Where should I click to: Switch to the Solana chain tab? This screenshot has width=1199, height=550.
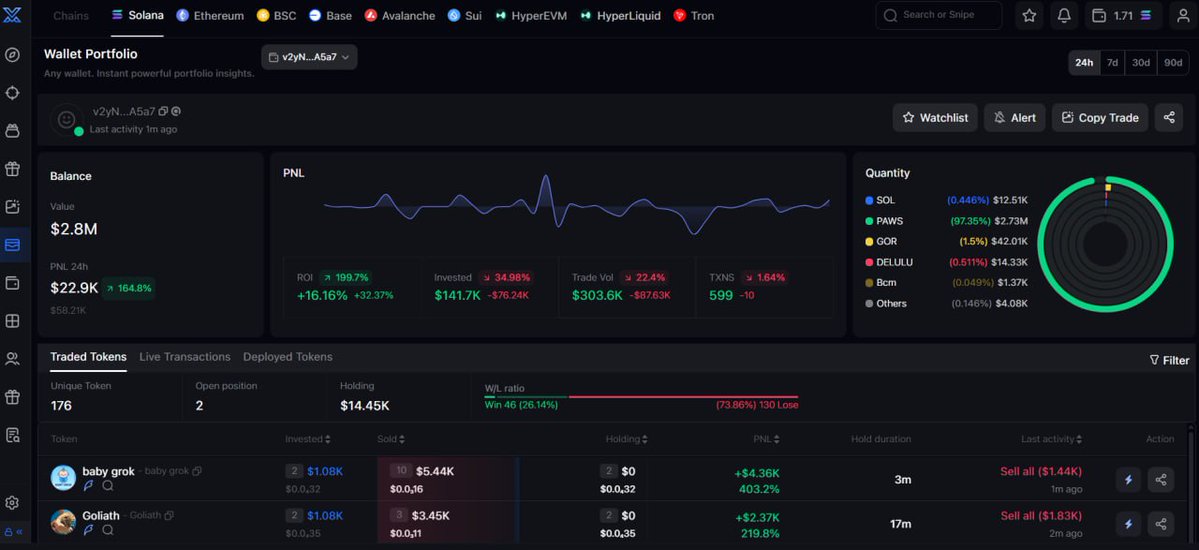(138, 15)
